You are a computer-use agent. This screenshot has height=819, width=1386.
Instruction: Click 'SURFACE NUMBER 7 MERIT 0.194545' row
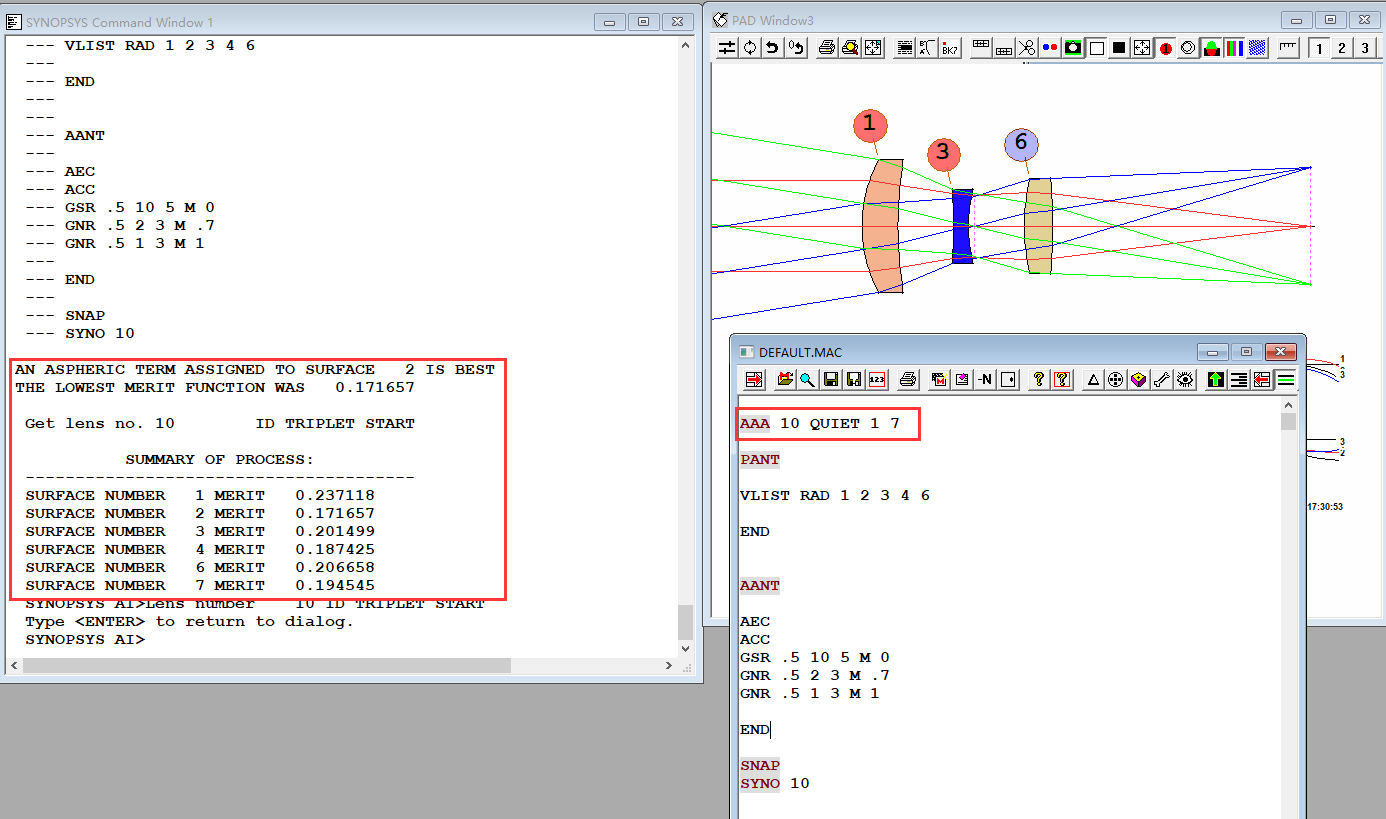[x=200, y=585]
